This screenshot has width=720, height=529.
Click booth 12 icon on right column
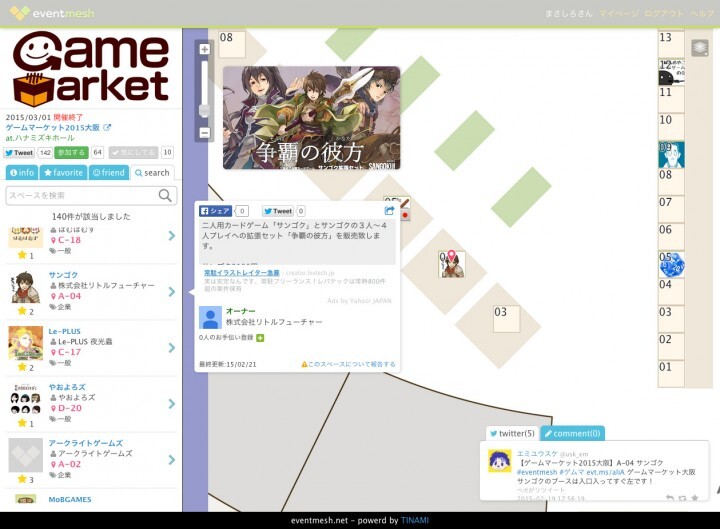pos(671,72)
